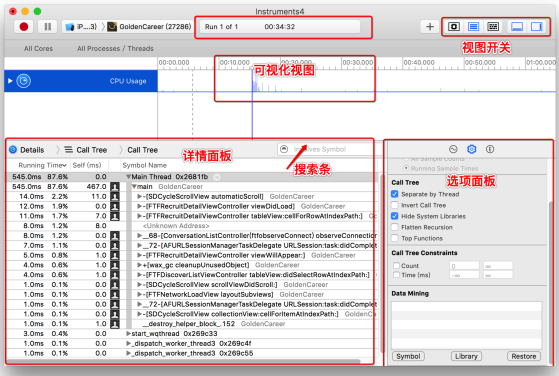Image resolution: width=559 pixels, height=376 pixels.
Task: Open the target device selector iP...3)
Action: (81, 27)
